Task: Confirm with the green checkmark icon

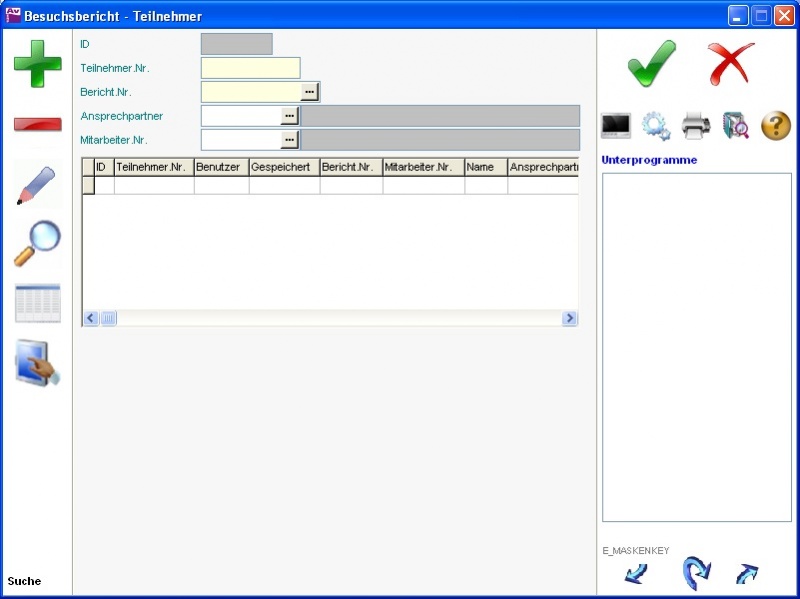Action: click(651, 64)
